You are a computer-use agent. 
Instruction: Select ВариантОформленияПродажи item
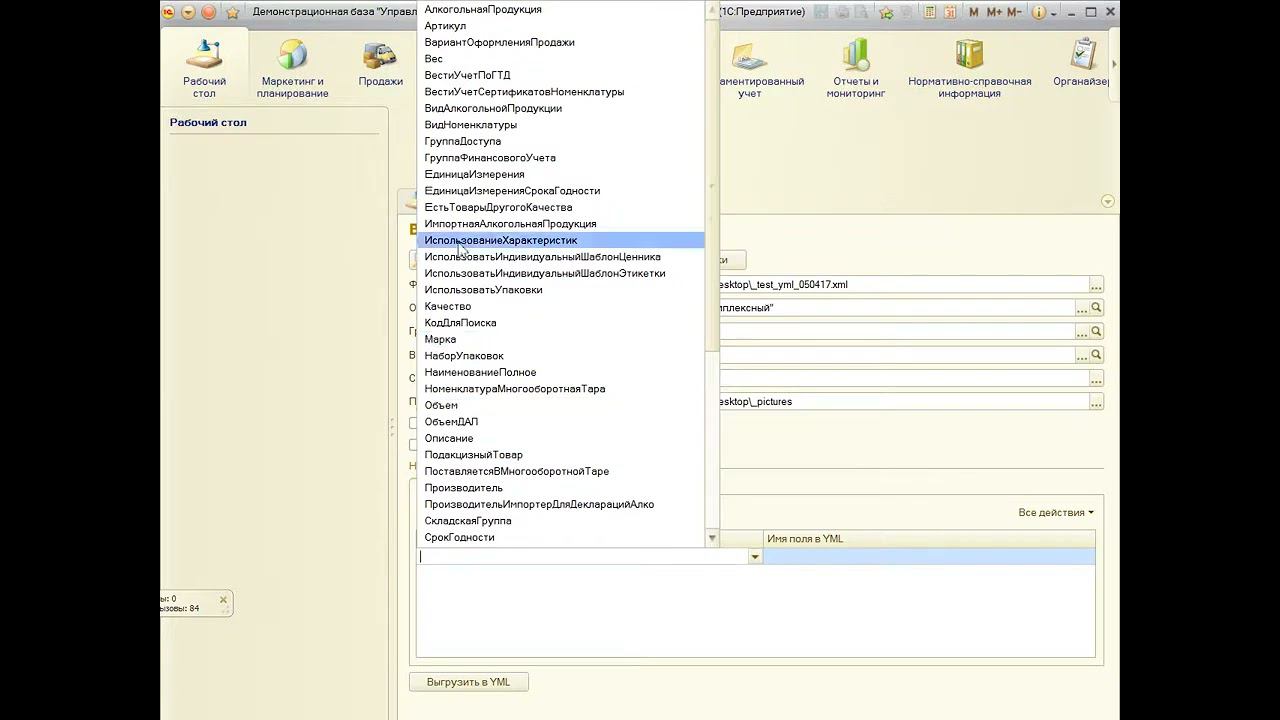[x=560, y=42]
